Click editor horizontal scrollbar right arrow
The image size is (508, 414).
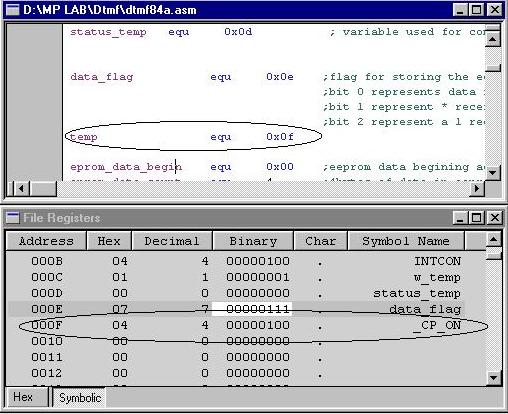[477, 189]
